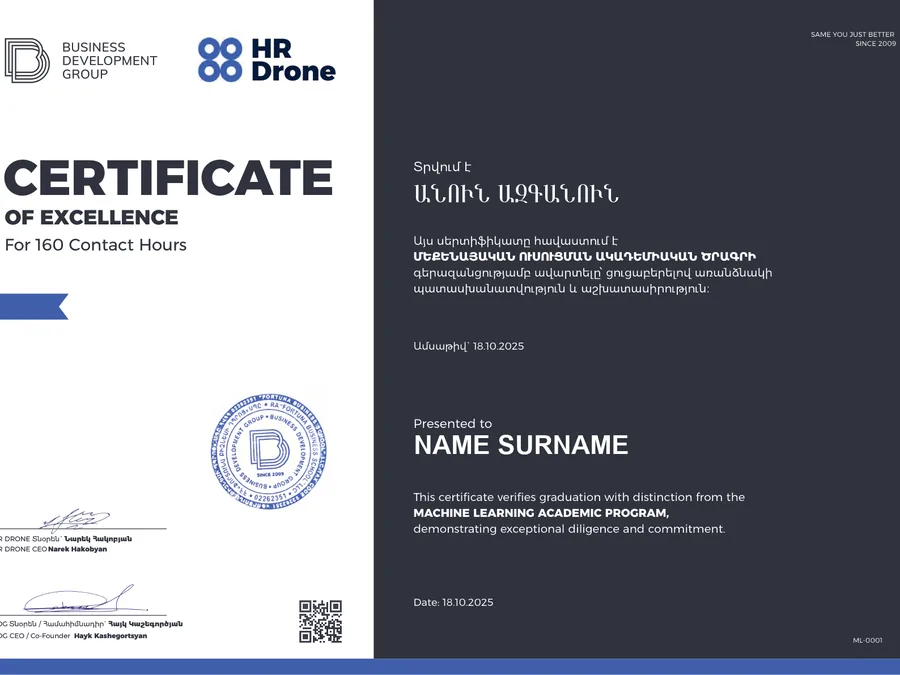
Task: Click 'For 160 Contact Hours' text
Action: [x=95, y=245]
